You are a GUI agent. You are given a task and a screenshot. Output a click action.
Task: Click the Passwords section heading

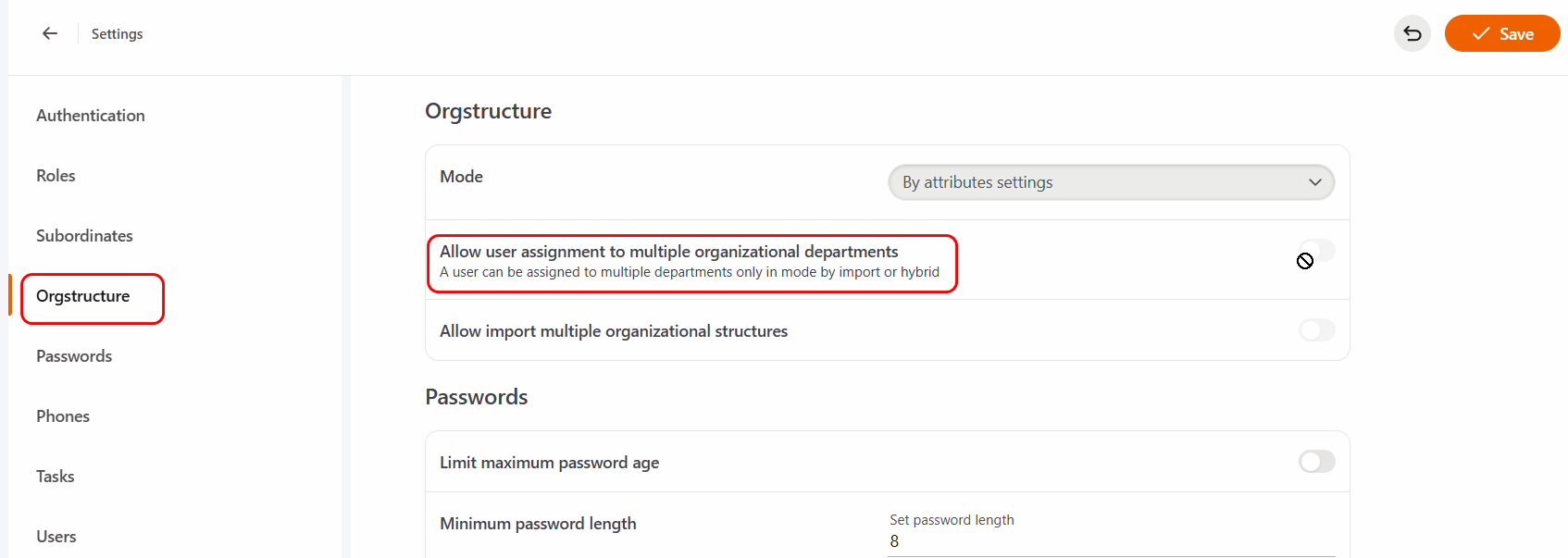pos(476,397)
